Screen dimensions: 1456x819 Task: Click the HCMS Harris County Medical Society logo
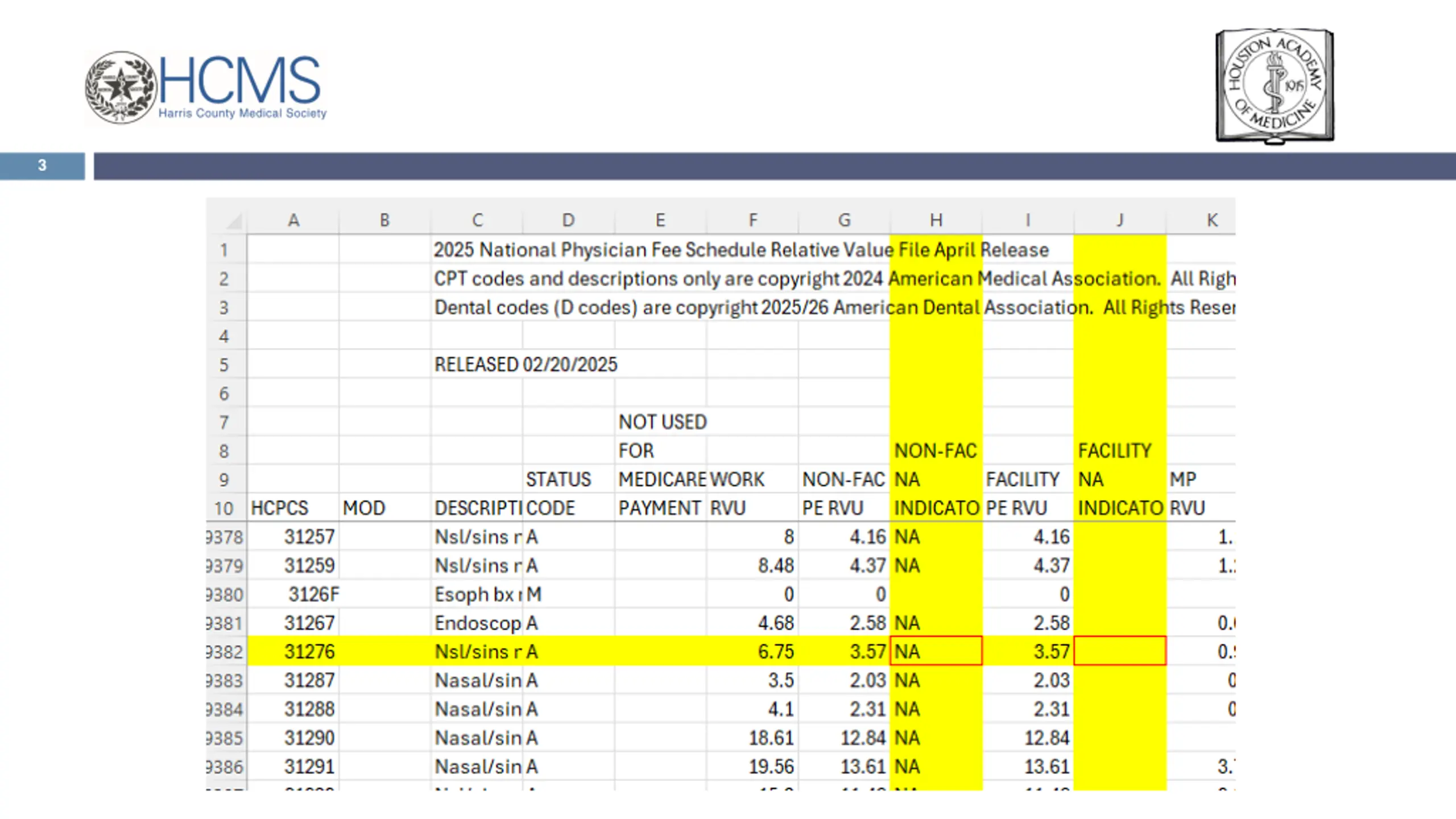pyautogui.click(x=206, y=88)
